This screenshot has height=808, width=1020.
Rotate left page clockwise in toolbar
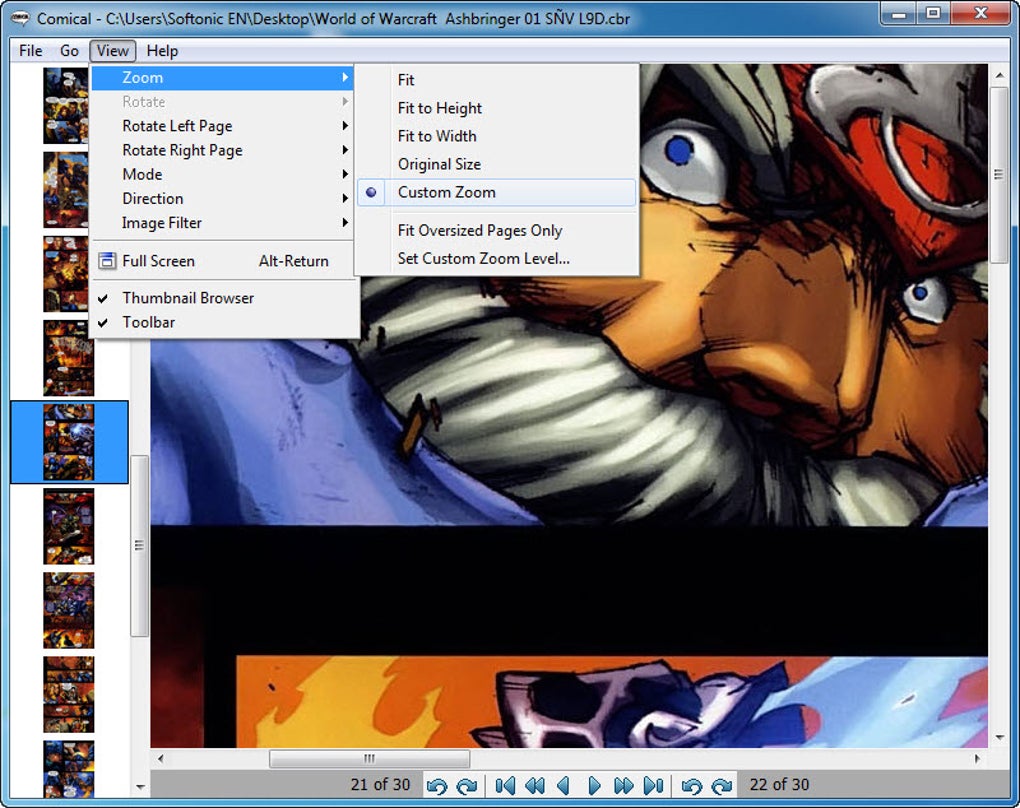(x=466, y=786)
